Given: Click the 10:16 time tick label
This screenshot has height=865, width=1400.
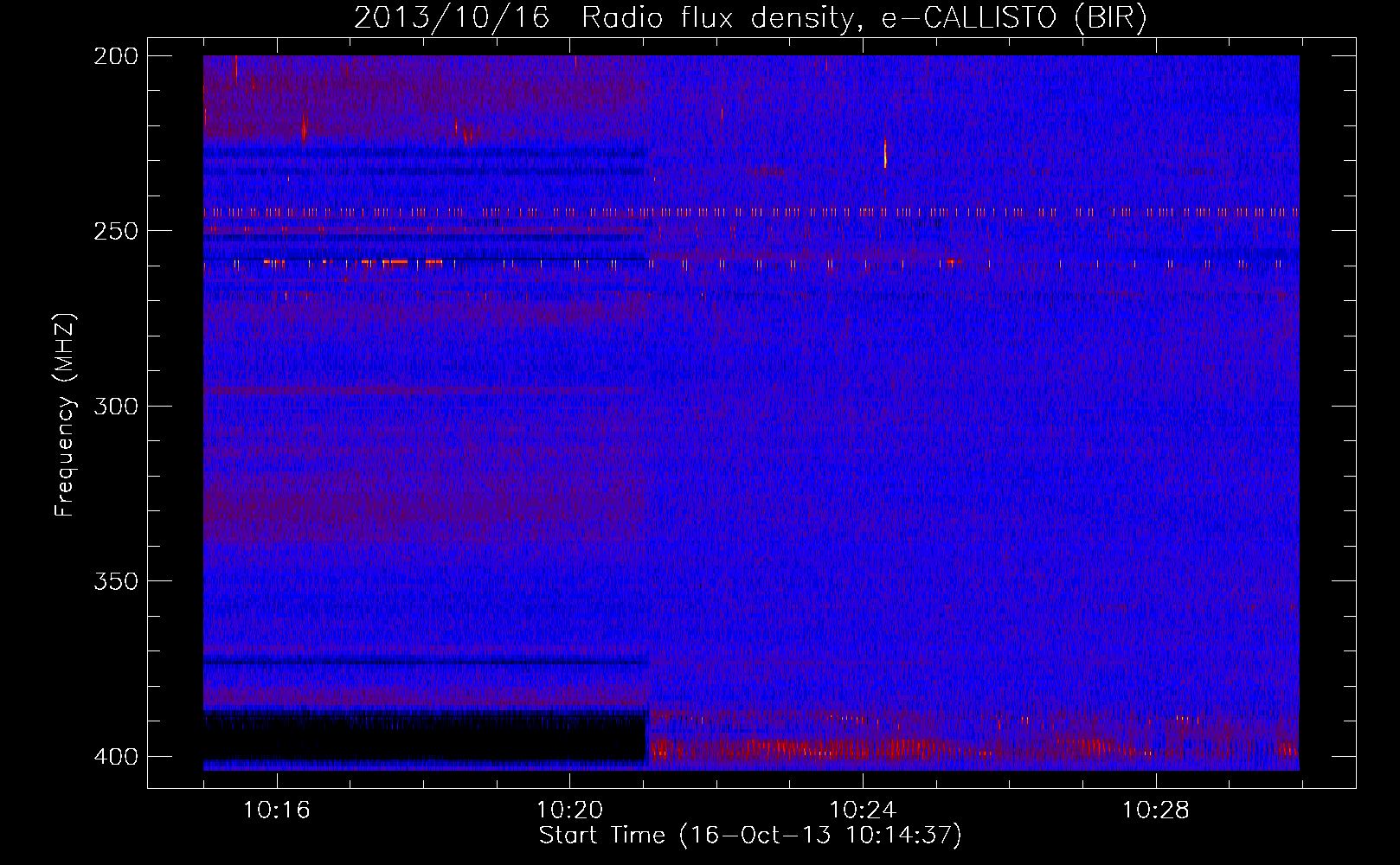Looking at the screenshot, I should [276, 811].
